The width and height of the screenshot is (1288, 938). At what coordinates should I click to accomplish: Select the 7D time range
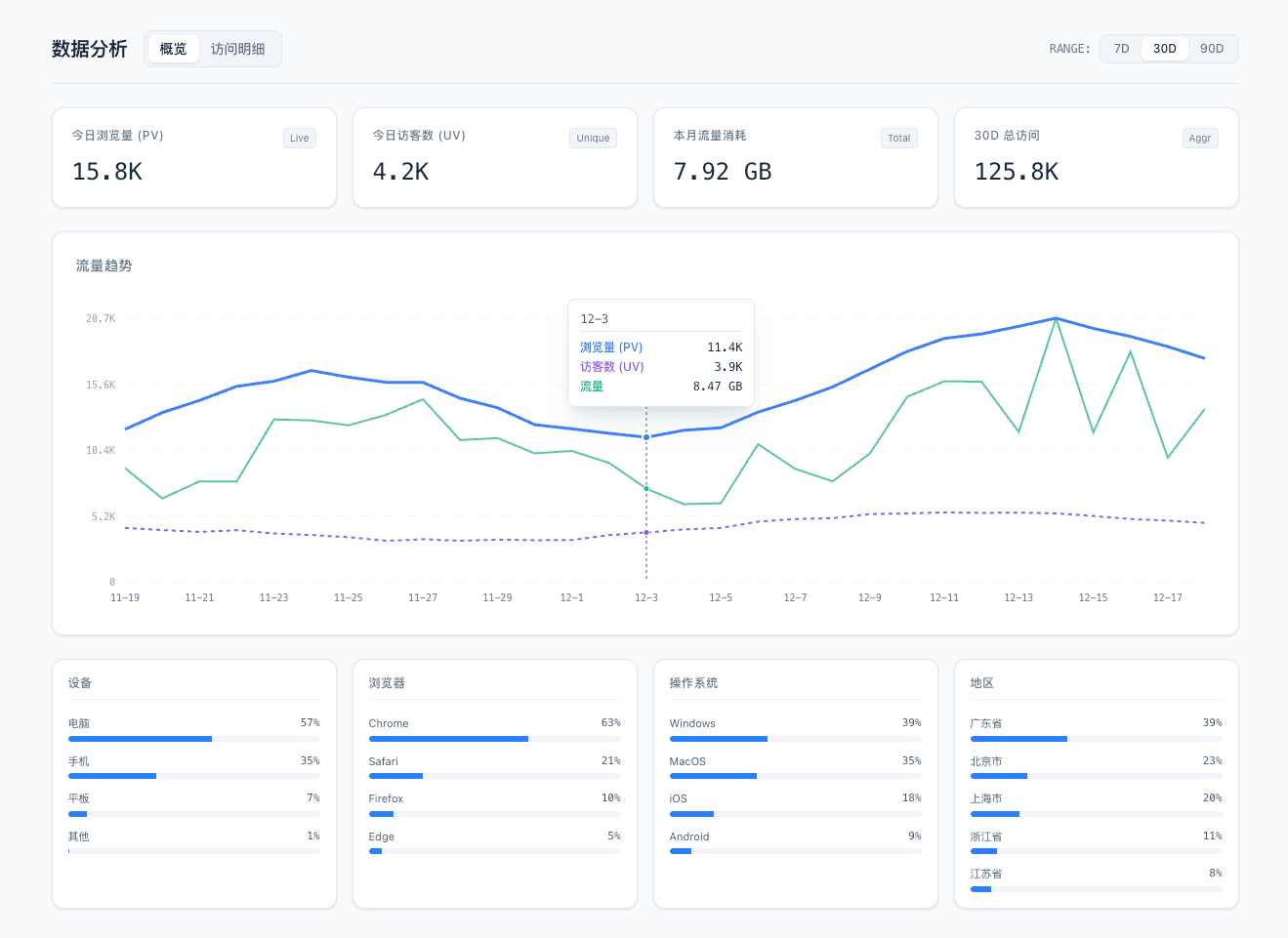[x=1120, y=48]
